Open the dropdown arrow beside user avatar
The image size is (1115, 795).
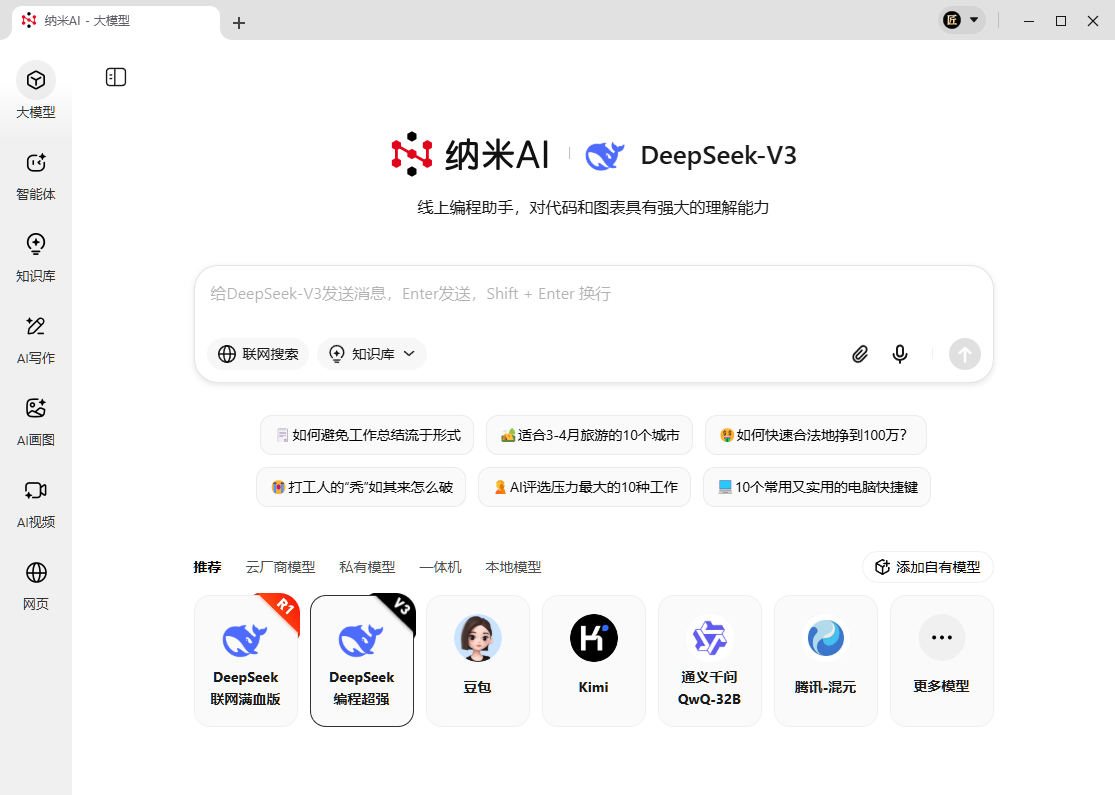pyautogui.click(x=974, y=20)
